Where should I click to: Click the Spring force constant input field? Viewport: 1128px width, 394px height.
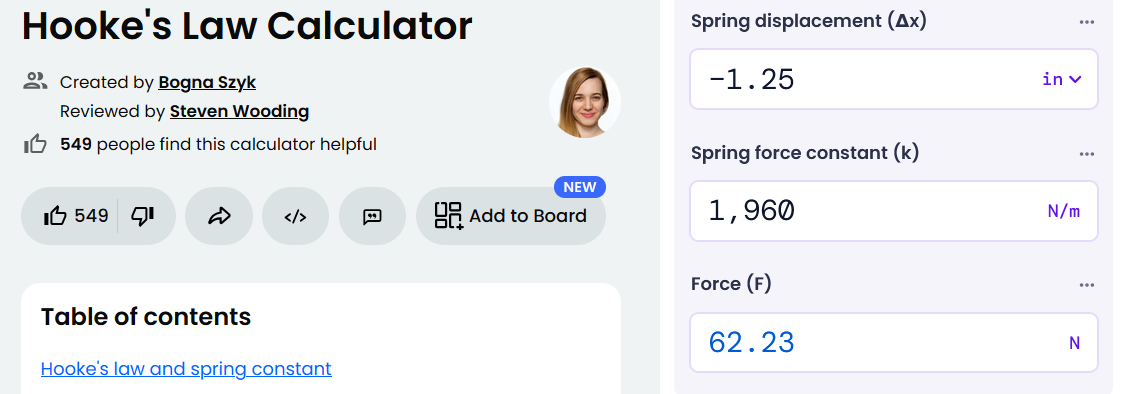point(893,211)
